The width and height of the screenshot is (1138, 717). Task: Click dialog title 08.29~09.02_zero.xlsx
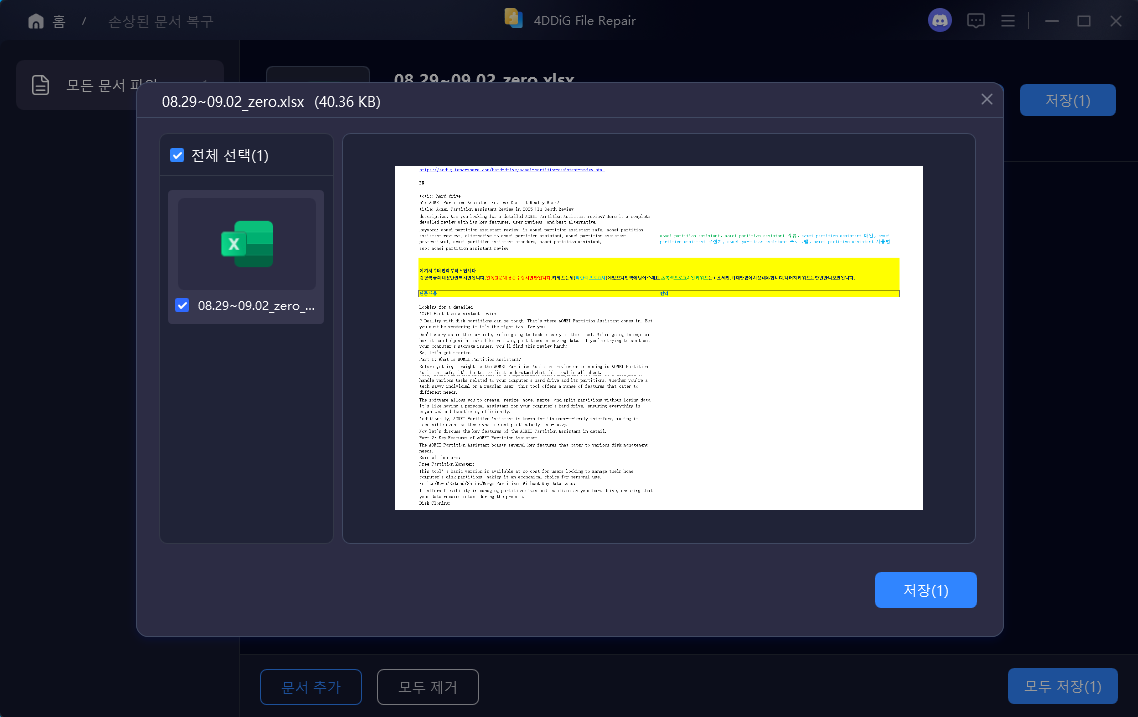233,102
